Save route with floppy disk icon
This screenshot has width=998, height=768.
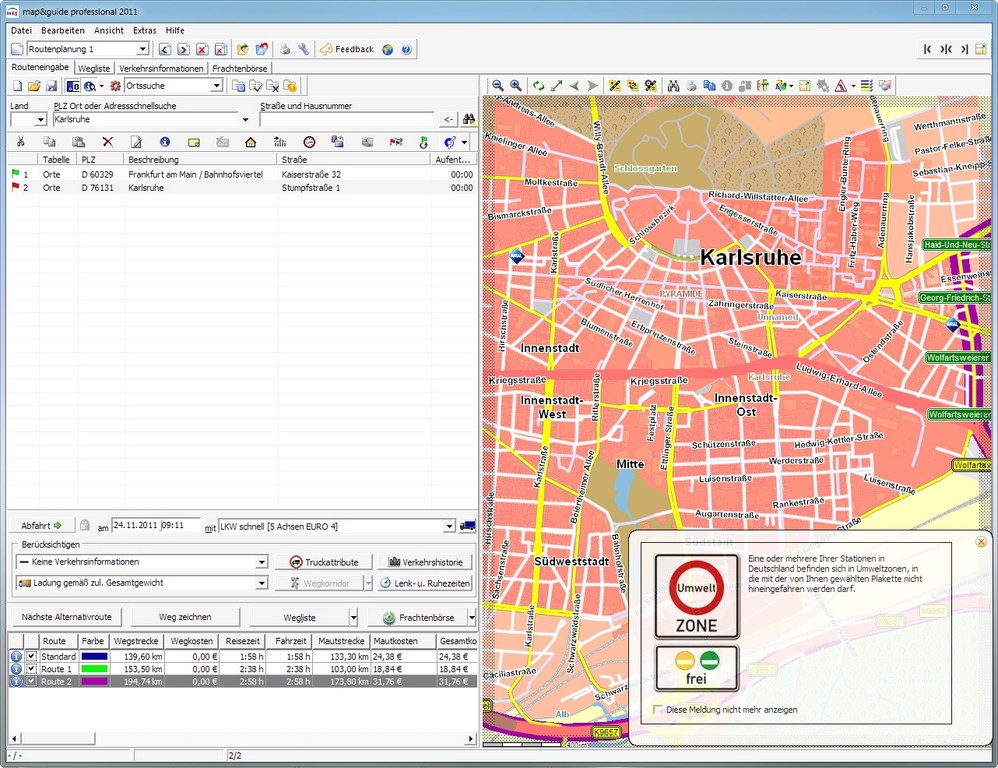tap(52, 86)
